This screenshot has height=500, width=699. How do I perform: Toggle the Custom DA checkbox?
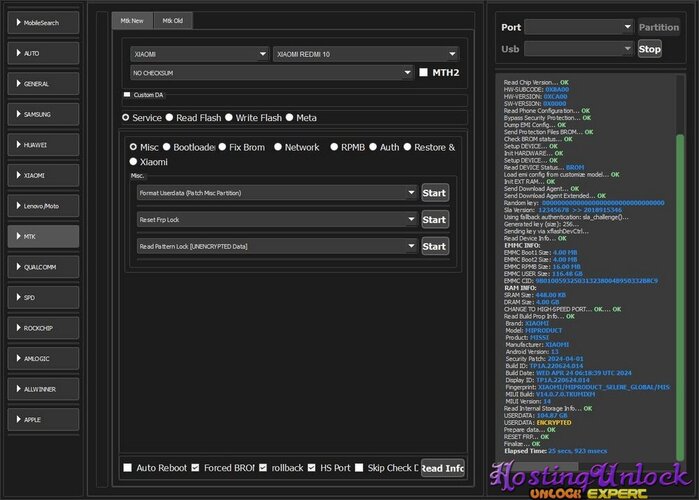[127, 94]
